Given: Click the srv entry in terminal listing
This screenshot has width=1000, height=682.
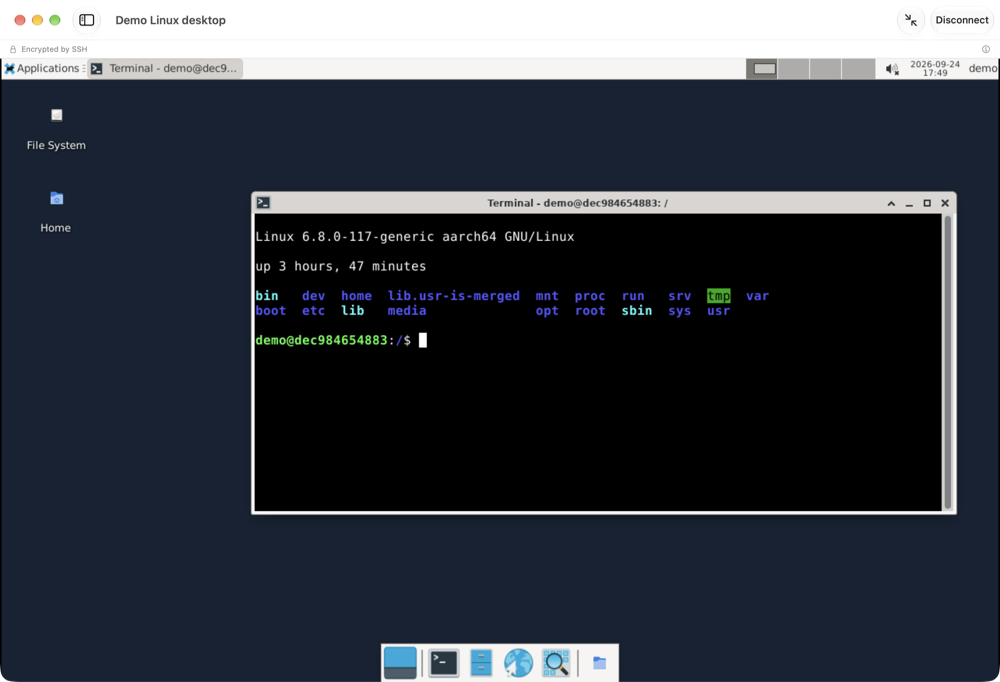Looking at the screenshot, I should (680, 296).
